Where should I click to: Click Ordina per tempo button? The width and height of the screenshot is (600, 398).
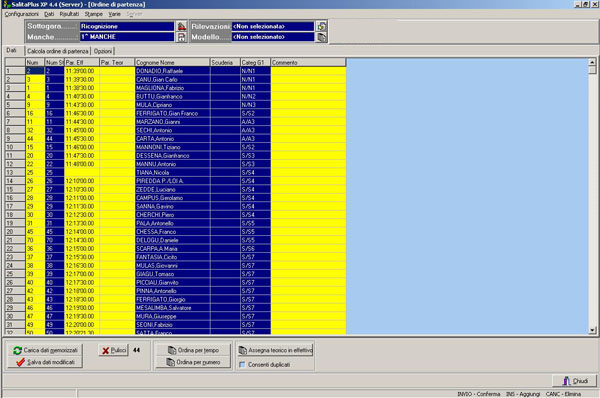(x=193, y=350)
